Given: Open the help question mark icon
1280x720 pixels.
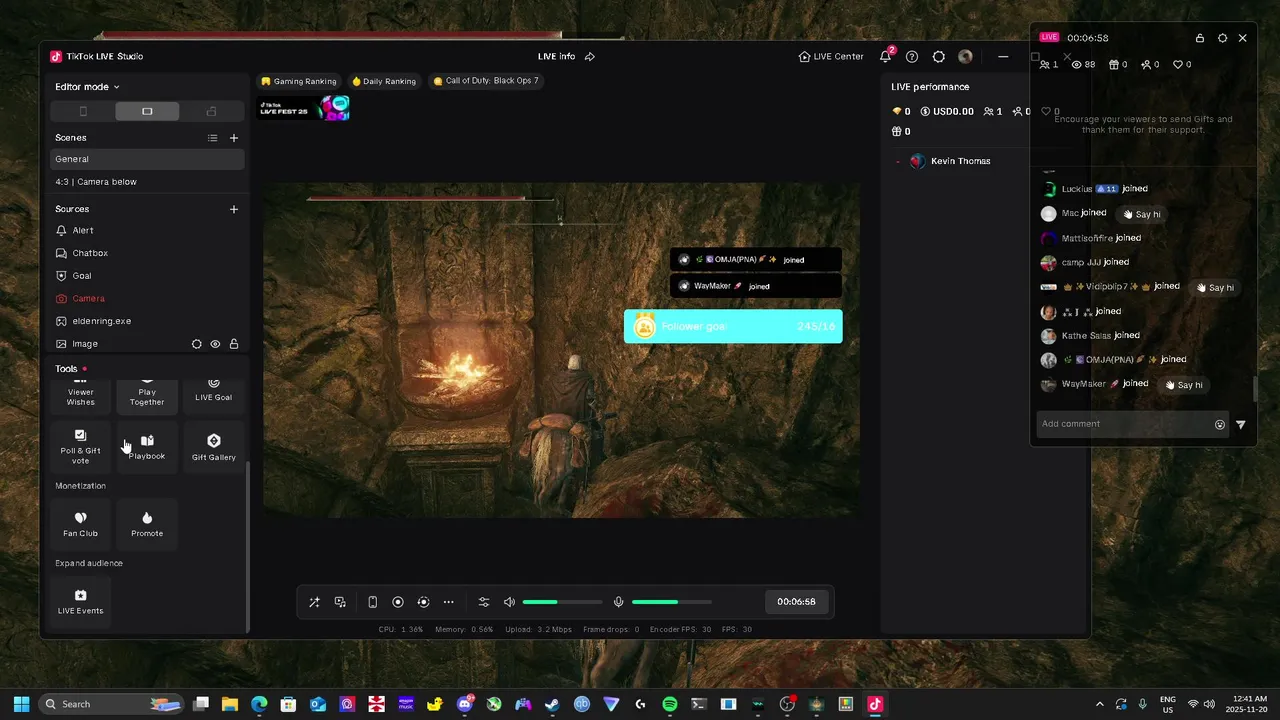Looking at the screenshot, I should (912, 56).
